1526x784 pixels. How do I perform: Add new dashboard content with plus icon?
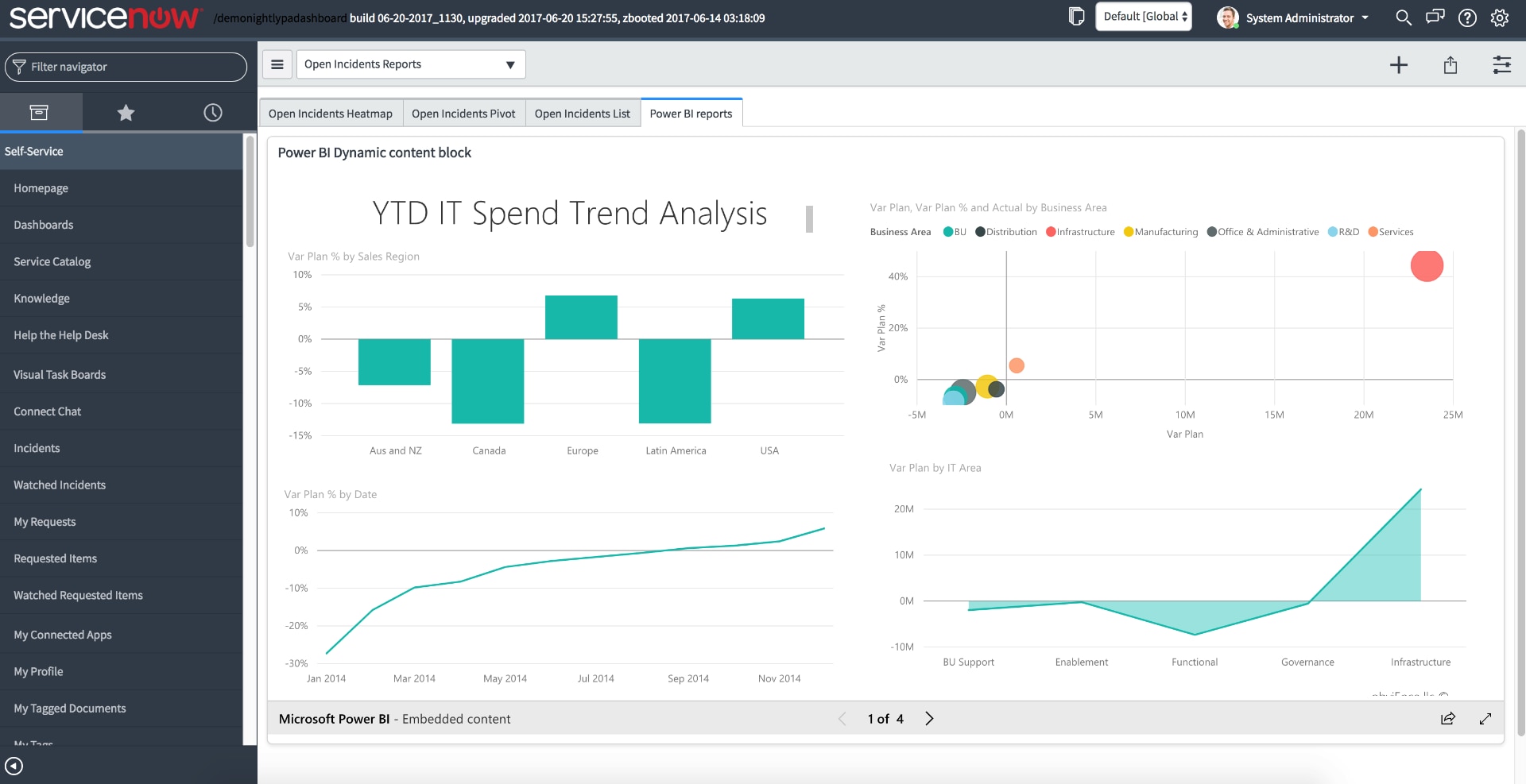tap(1399, 65)
